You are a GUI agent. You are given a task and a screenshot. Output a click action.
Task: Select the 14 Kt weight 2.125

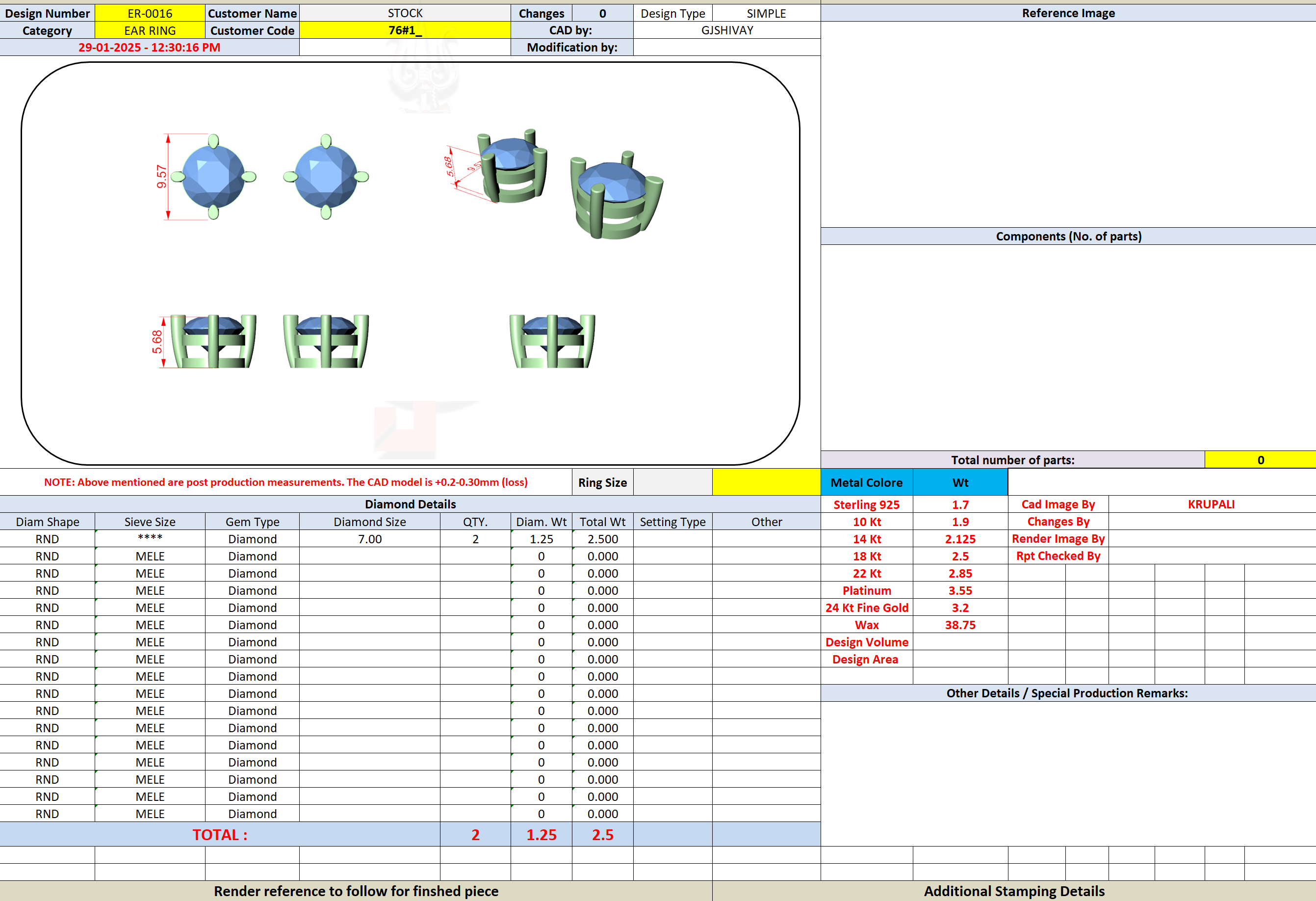(x=960, y=538)
